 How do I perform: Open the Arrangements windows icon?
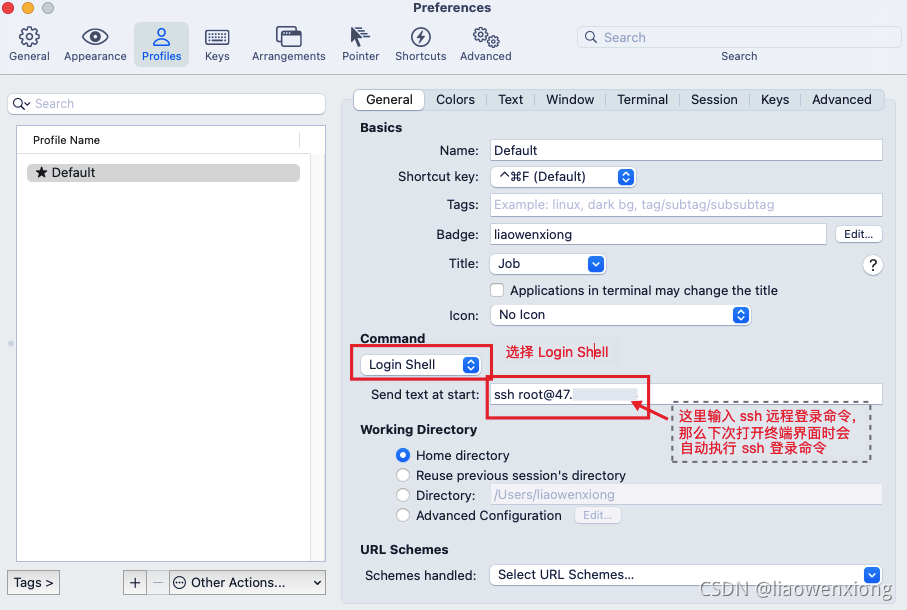pyautogui.click(x=288, y=37)
